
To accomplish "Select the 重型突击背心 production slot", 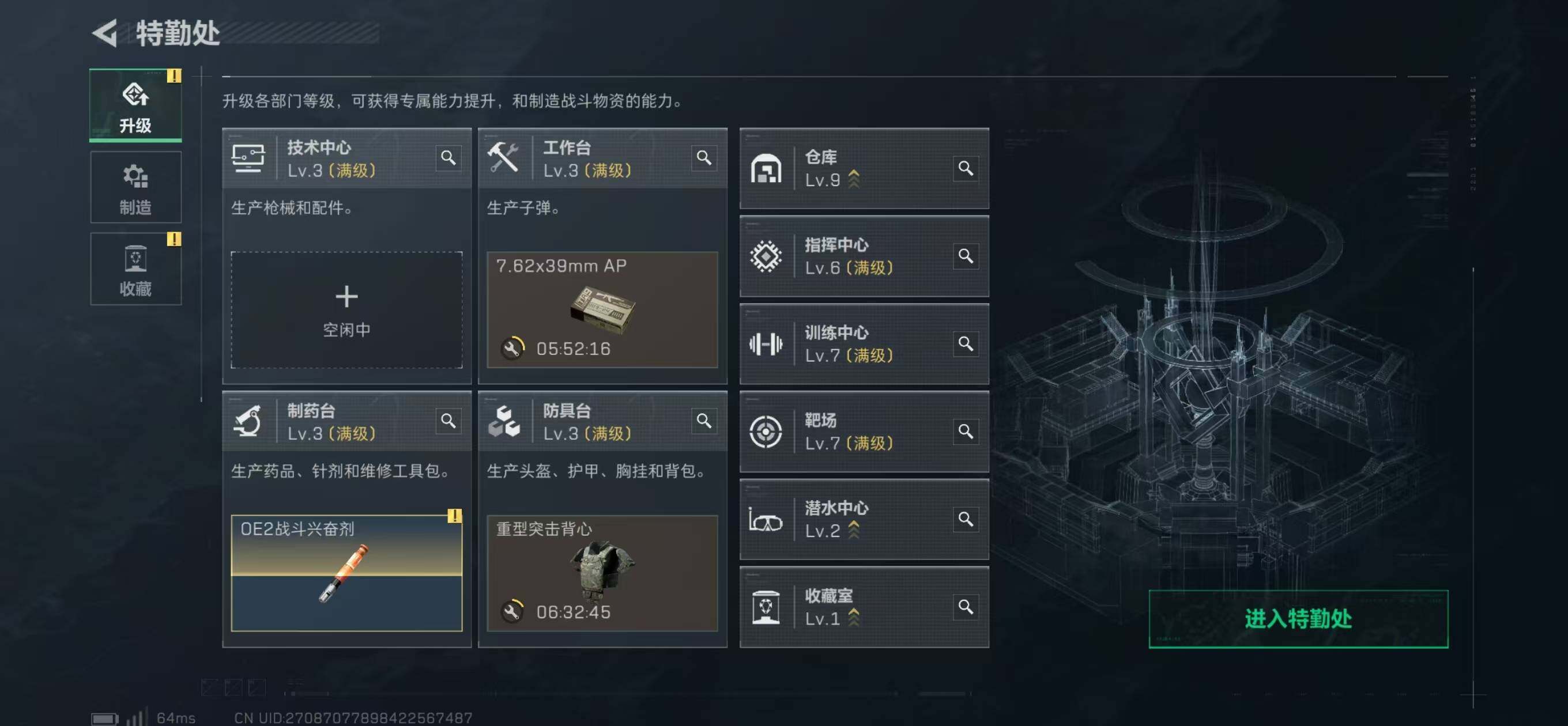I will point(602,573).
